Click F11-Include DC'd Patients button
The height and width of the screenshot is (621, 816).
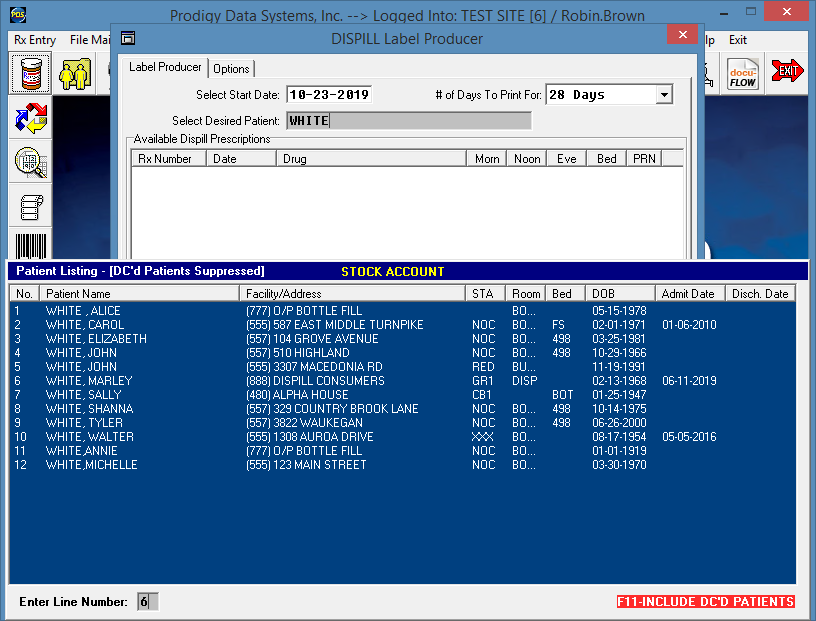pyautogui.click(x=705, y=602)
